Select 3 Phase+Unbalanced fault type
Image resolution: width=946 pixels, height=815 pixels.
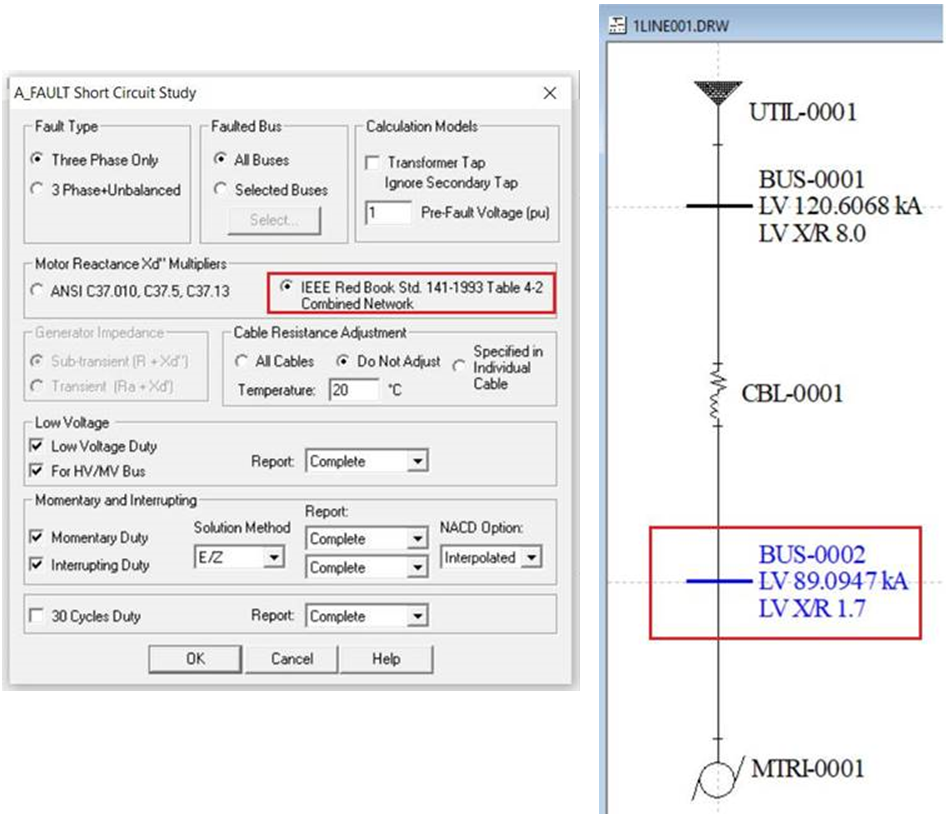tap(38, 189)
